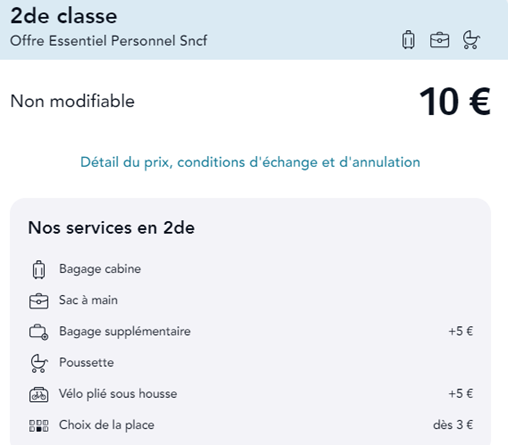
Task: Click the Choix de la place label
Action: pos(107,425)
